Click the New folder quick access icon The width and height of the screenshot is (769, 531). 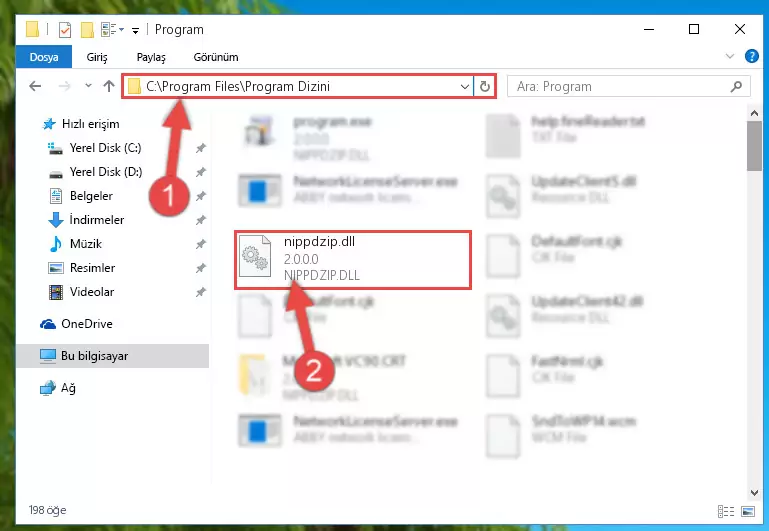[87, 30]
